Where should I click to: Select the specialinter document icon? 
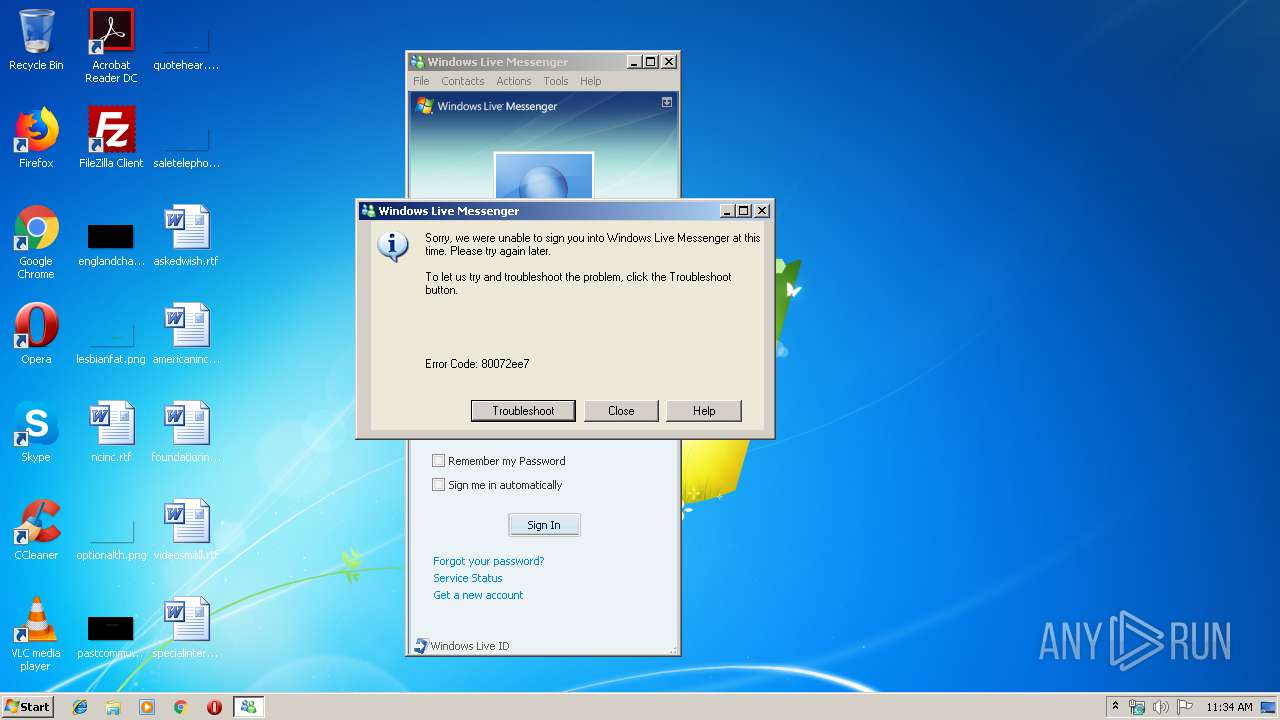tap(186, 628)
